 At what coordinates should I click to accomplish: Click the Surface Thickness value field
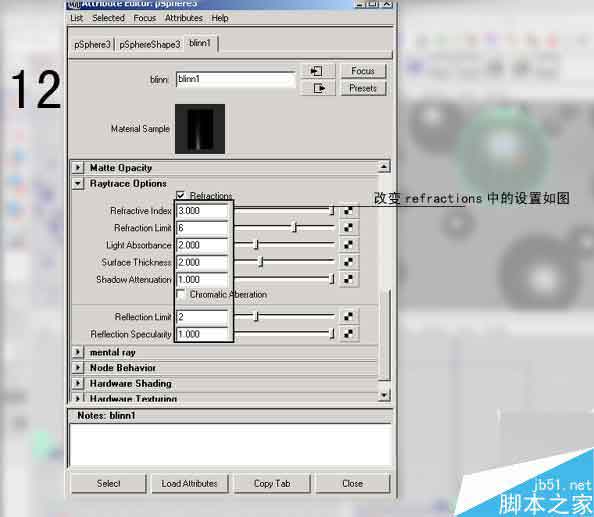[x=203, y=262]
